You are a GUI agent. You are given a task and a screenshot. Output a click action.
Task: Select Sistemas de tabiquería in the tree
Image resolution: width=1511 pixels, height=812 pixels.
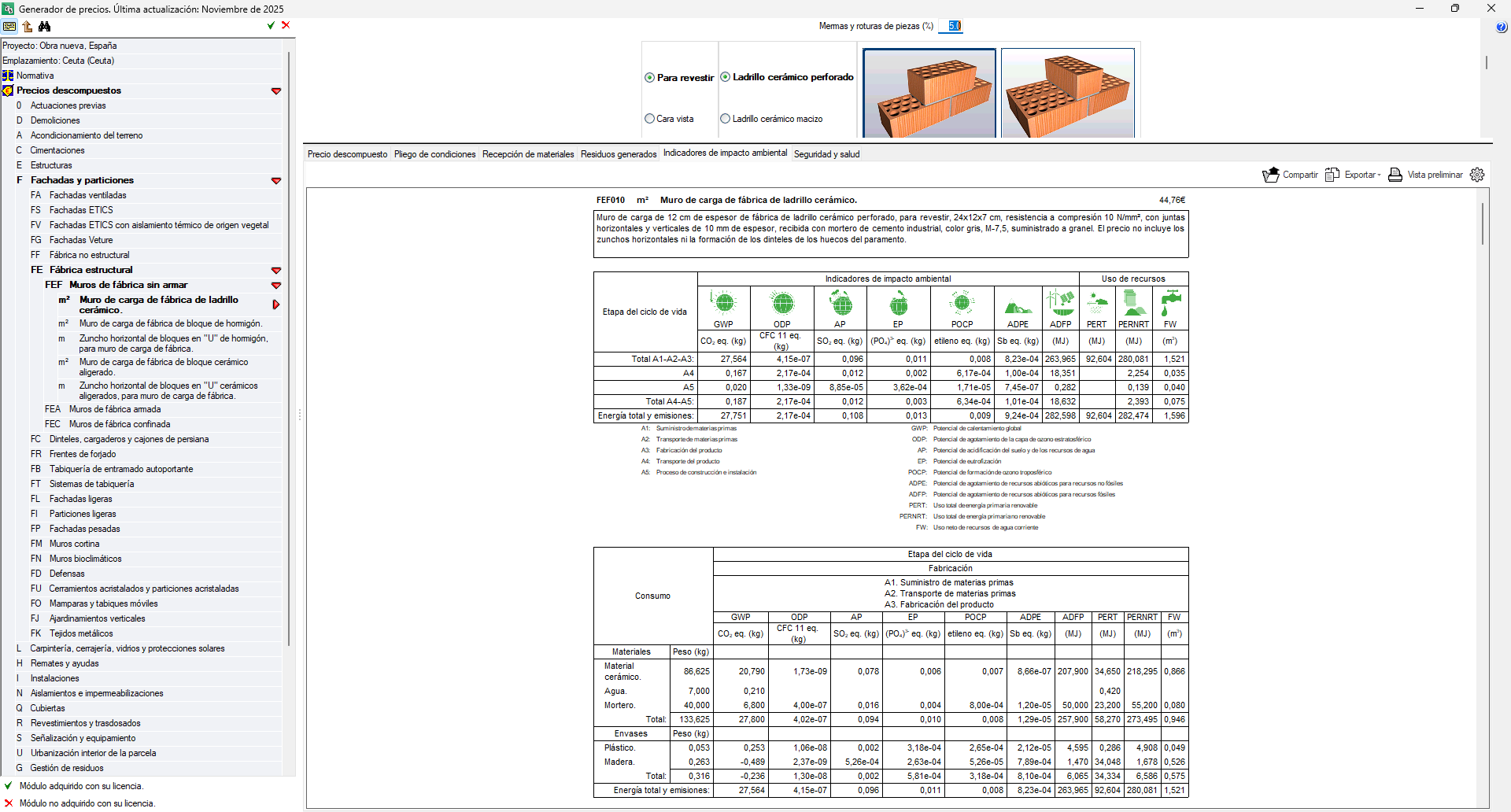click(91, 484)
